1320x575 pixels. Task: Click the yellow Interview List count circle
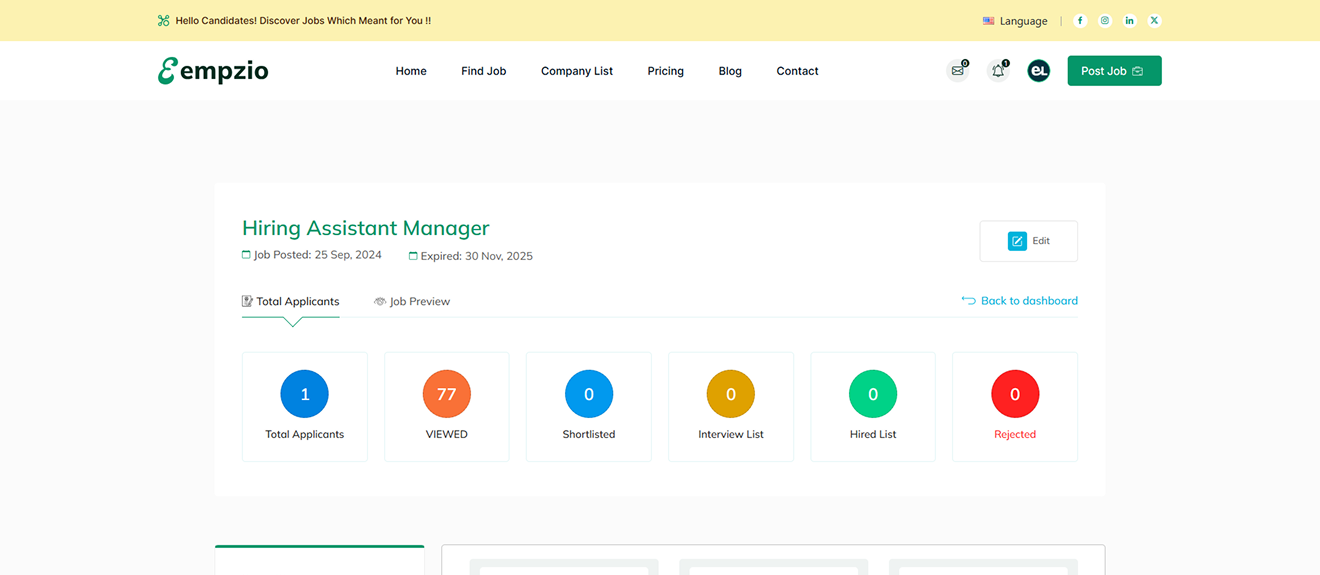(731, 394)
